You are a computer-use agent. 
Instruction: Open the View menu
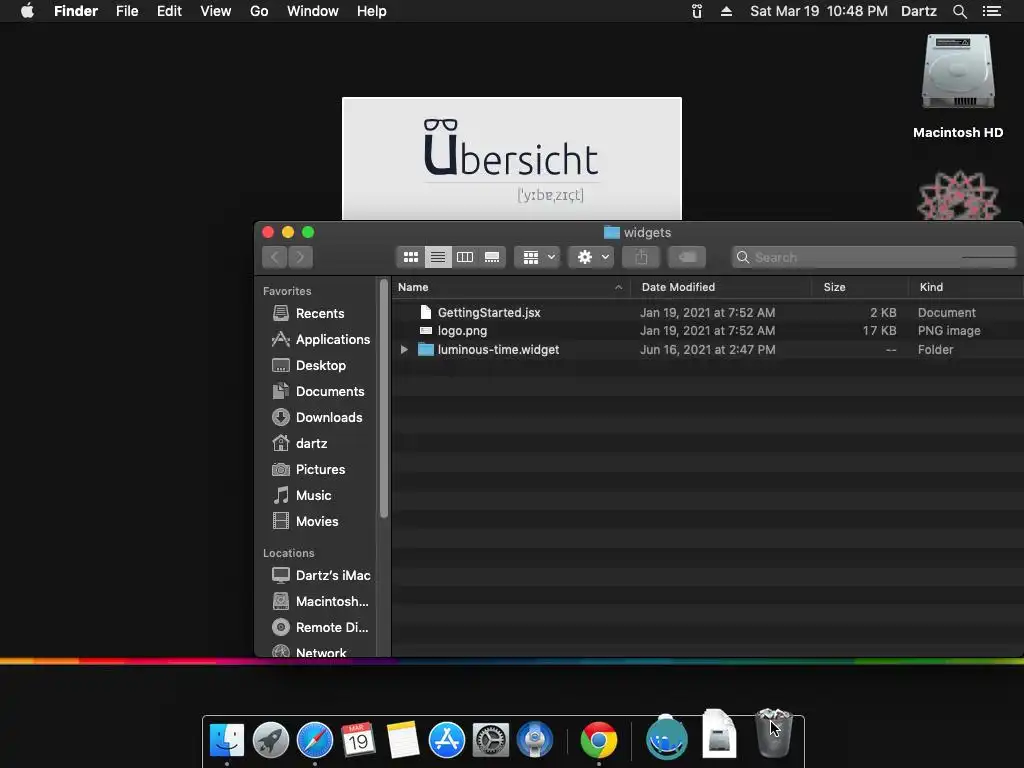point(216,11)
